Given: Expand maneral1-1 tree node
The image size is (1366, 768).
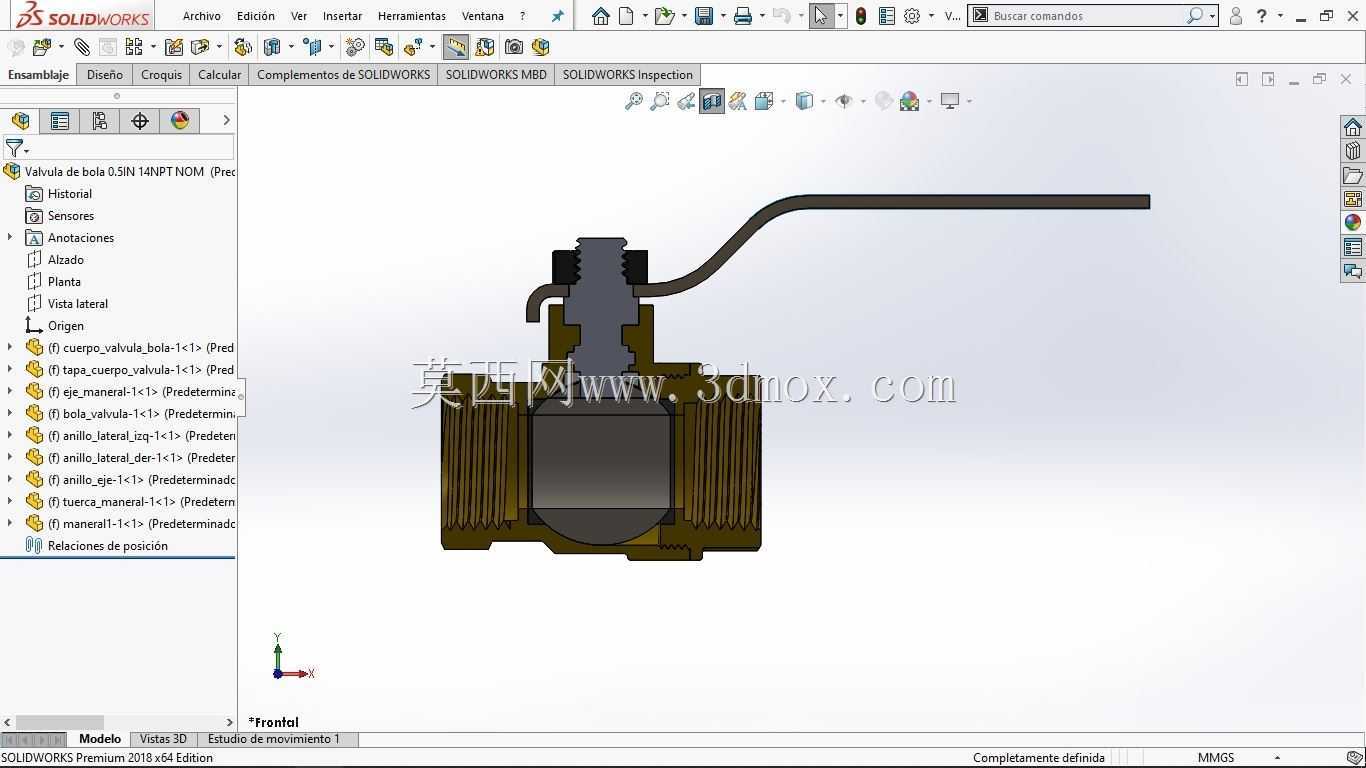Looking at the screenshot, I should [x=10, y=524].
